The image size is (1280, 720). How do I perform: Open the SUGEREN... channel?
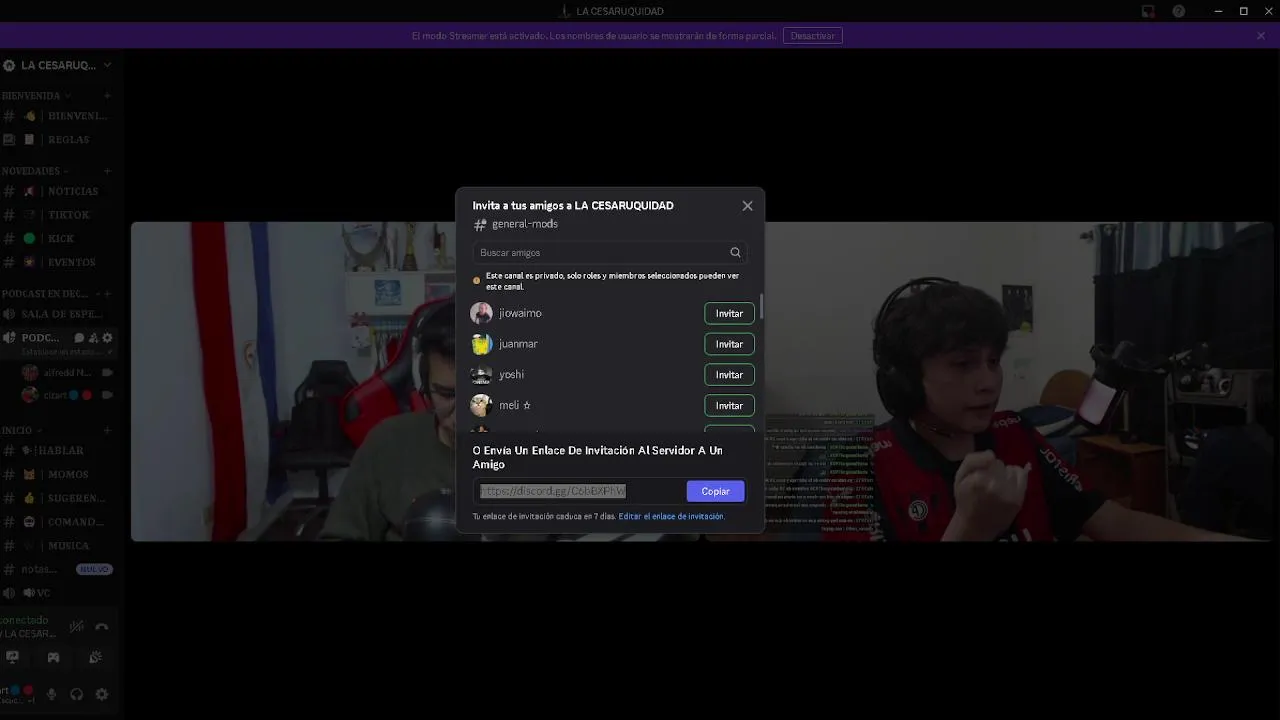(60, 498)
